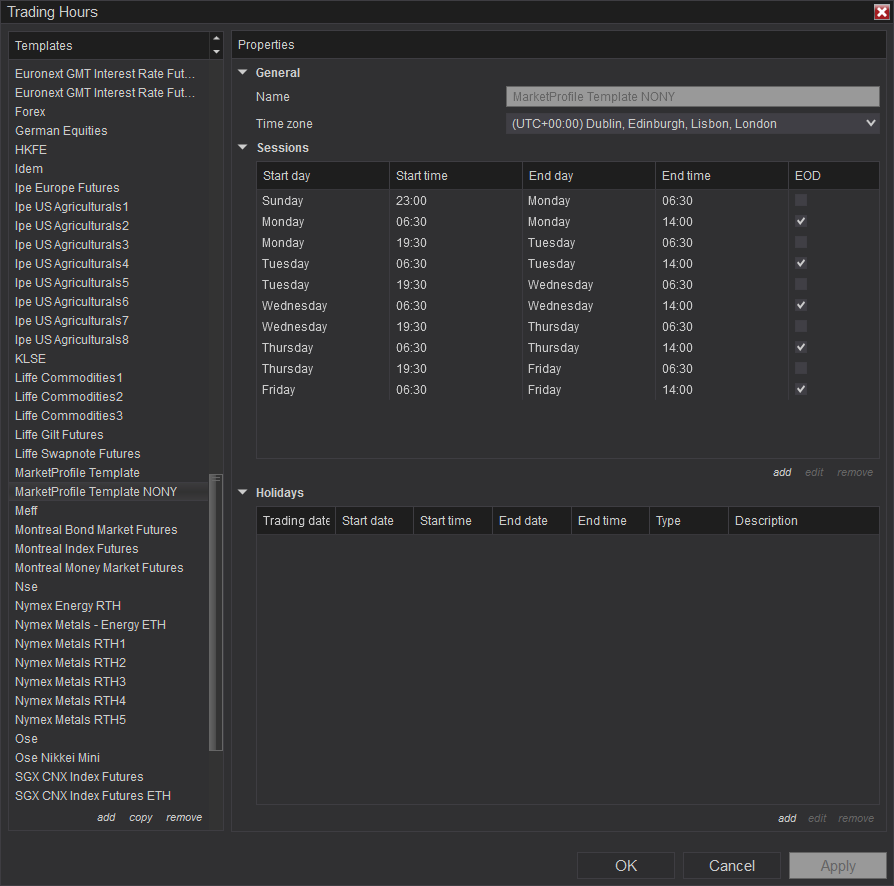Click the OK button
This screenshot has height=886, width=894.
tap(625, 865)
